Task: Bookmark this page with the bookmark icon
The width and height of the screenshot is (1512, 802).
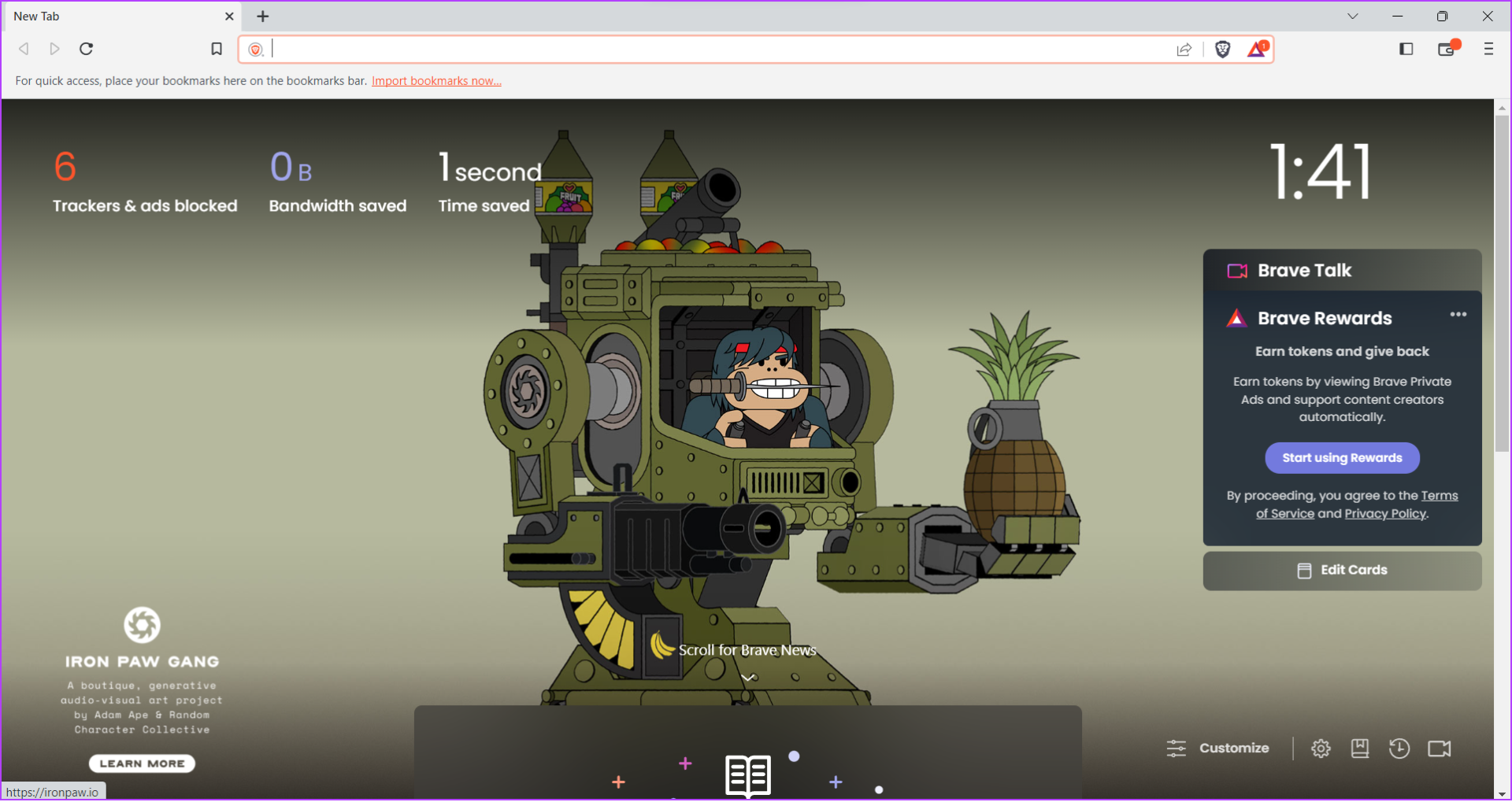Action: click(x=217, y=49)
